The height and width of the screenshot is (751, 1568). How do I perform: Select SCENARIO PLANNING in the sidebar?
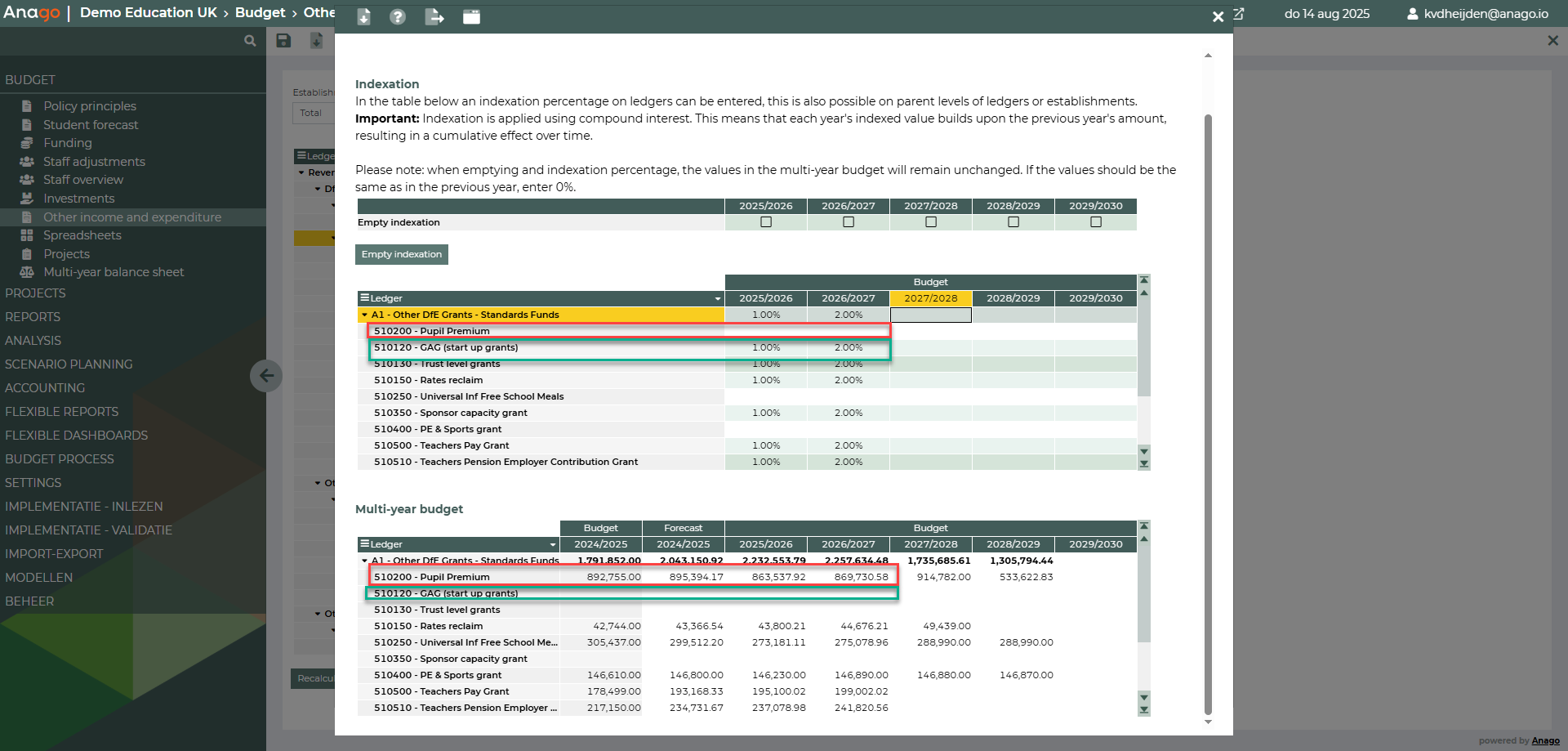pos(69,364)
